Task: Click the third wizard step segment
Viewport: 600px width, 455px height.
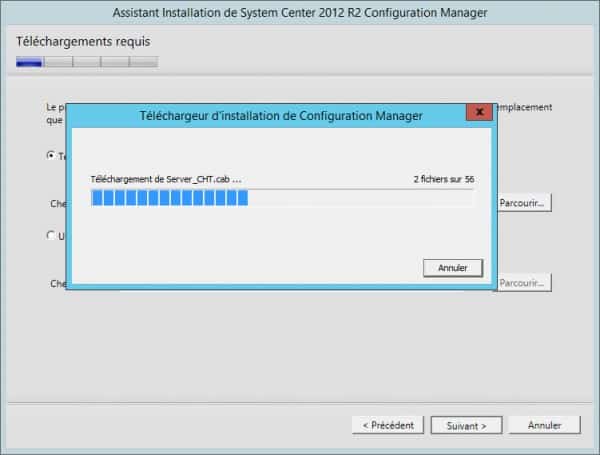Action: 87,61
